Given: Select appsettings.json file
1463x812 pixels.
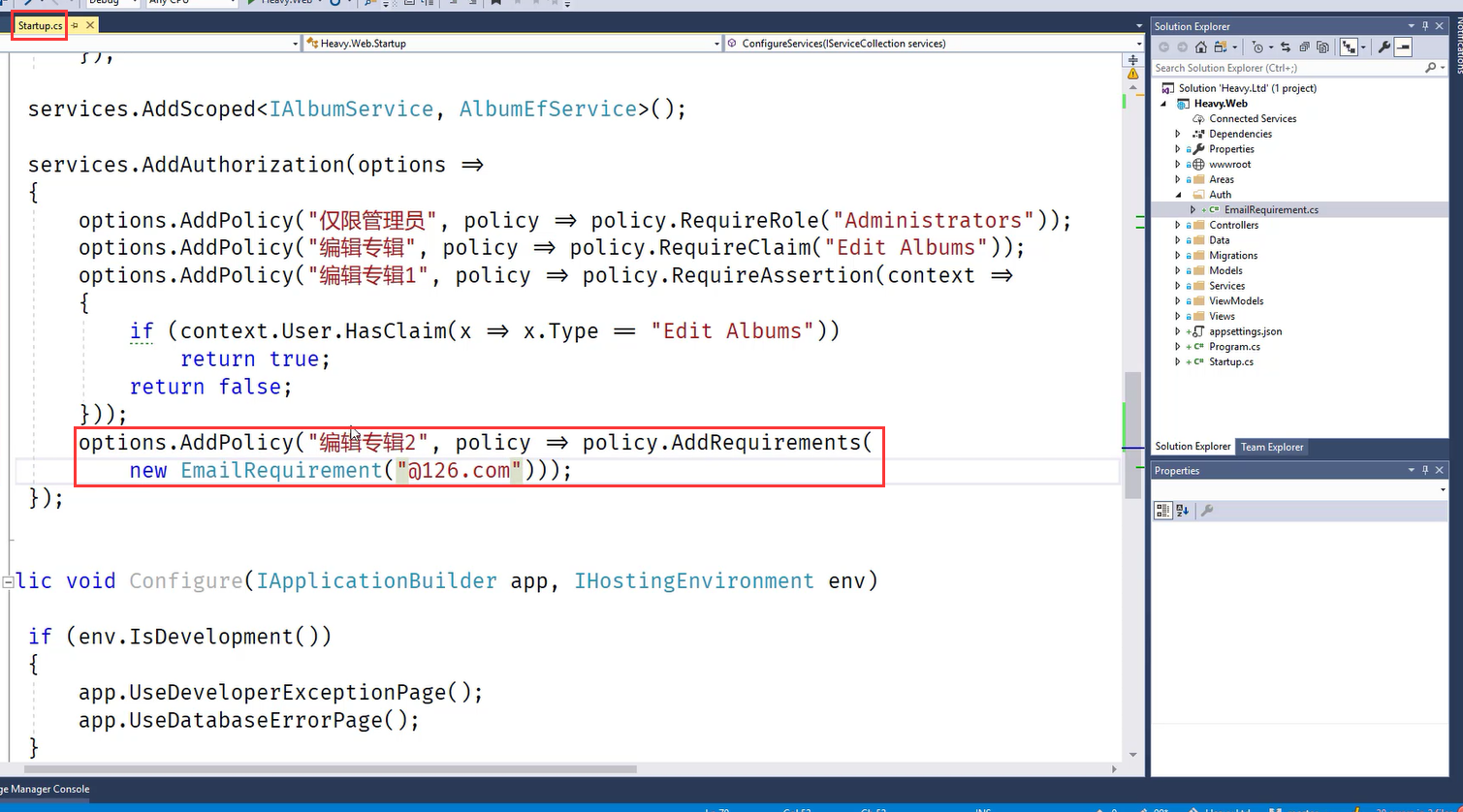Looking at the screenshot, I should [1245, 331].
